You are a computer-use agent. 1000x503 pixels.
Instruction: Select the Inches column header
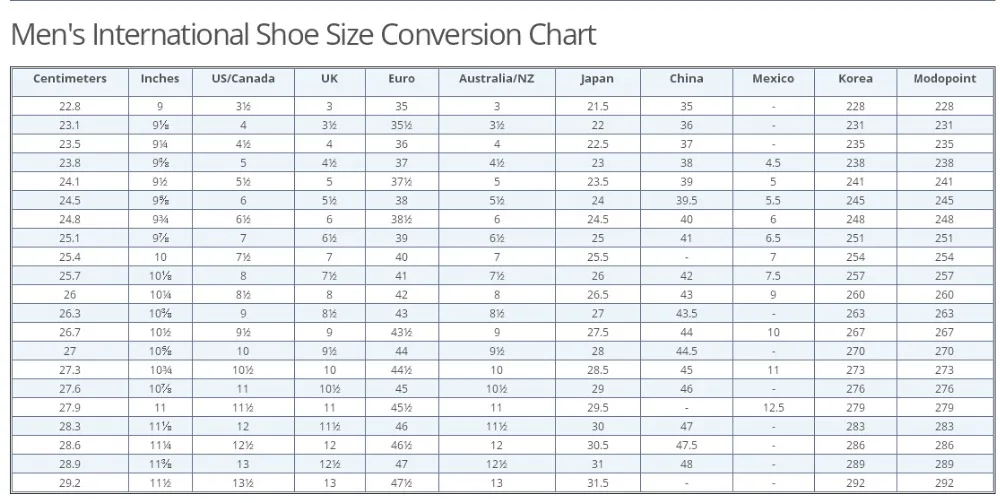[160, 79]
